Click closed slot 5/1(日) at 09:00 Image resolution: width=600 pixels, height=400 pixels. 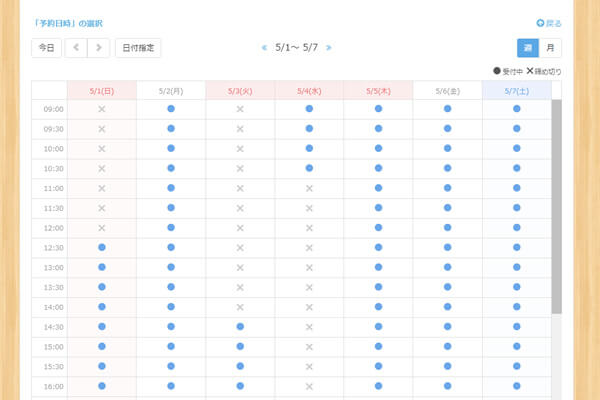click(101, 108)
